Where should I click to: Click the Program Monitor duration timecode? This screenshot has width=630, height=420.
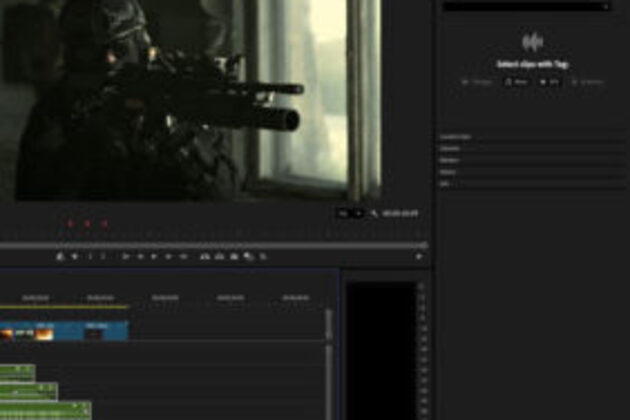click(400, 214)
